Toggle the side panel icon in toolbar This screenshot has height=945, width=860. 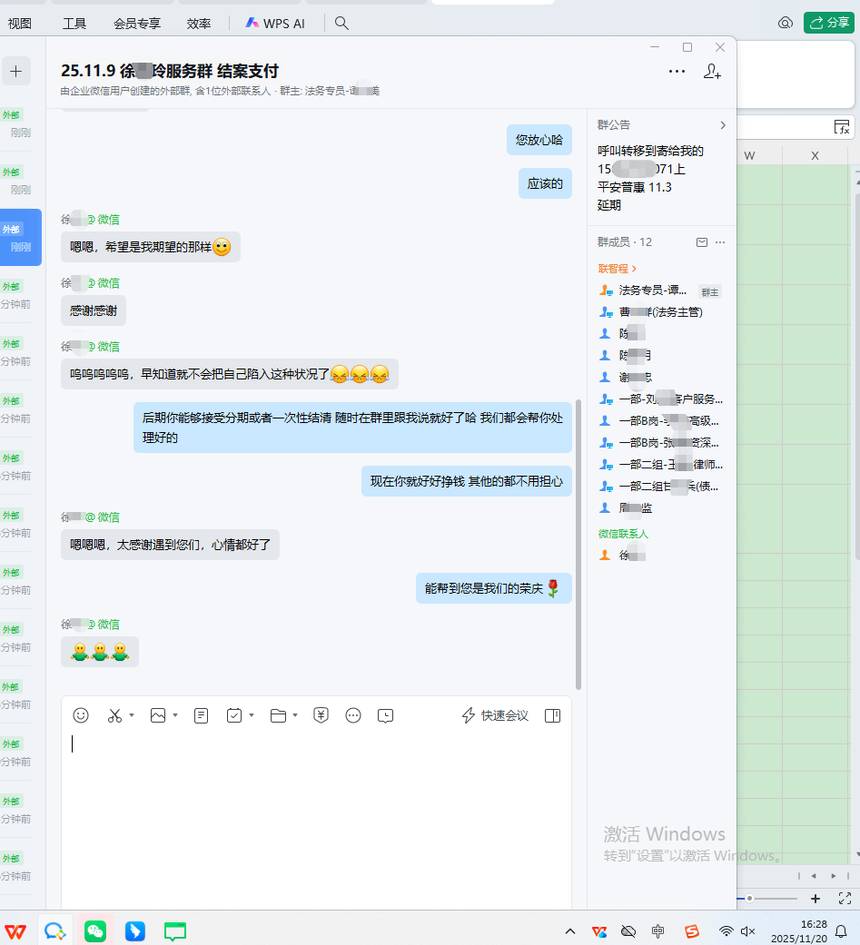(553, 715)
